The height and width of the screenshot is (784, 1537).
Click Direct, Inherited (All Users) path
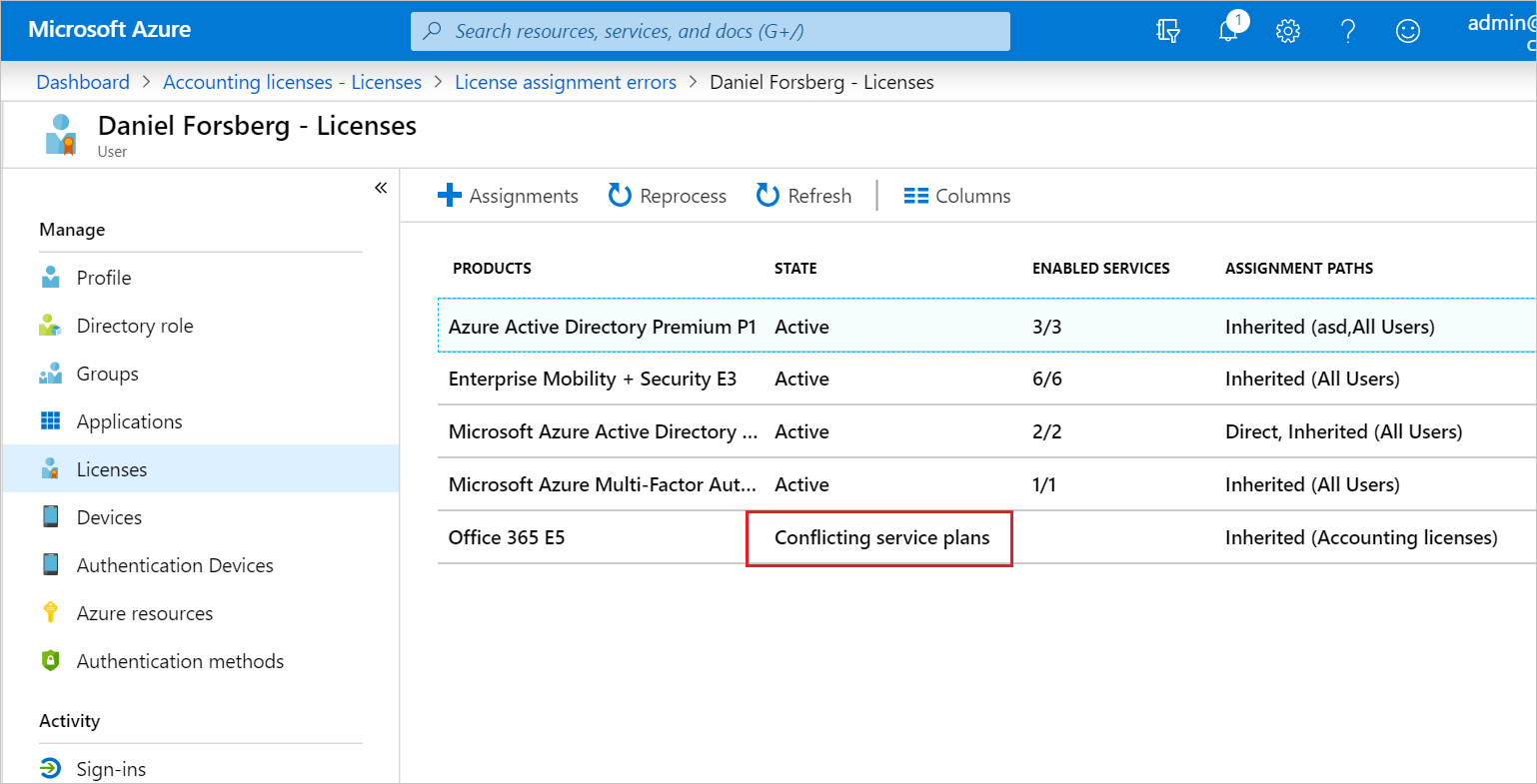tap(1343, 431)
